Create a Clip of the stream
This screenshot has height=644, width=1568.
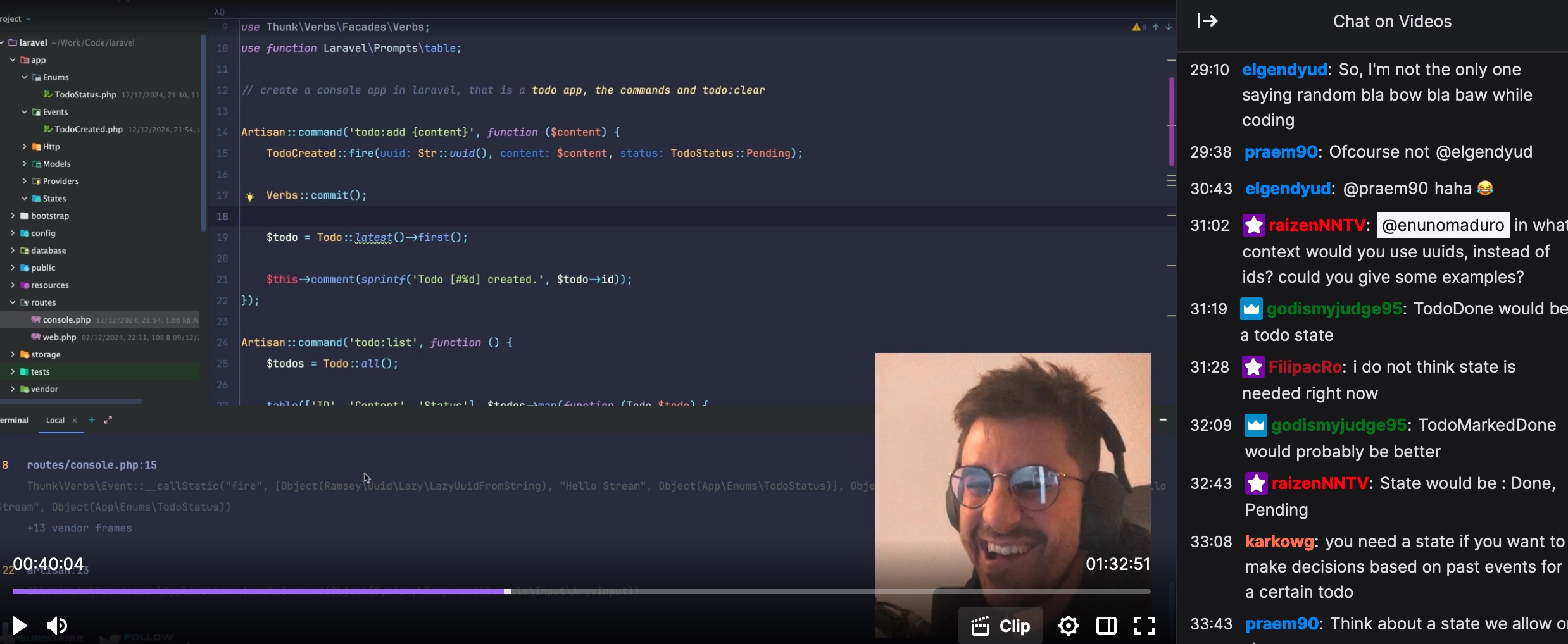pyautogui.click(x=1000, y=626)
